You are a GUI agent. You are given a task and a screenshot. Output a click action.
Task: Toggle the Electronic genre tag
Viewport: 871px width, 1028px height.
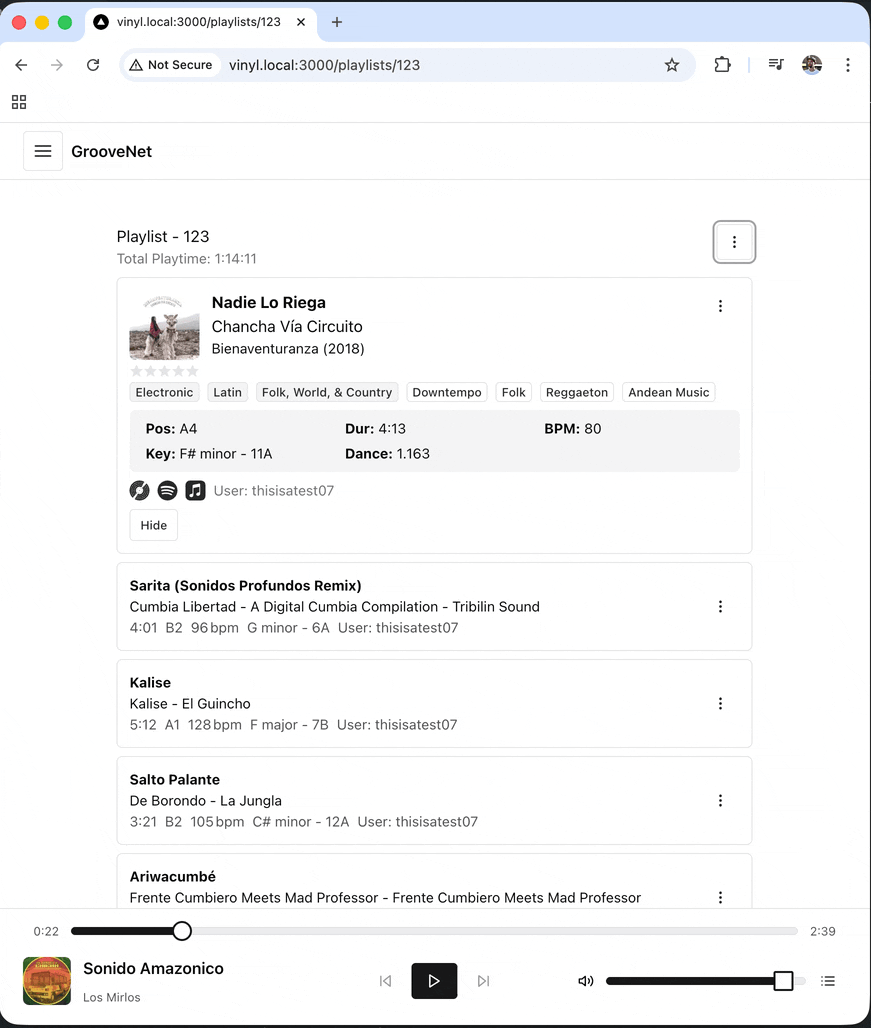coord(164,392)
